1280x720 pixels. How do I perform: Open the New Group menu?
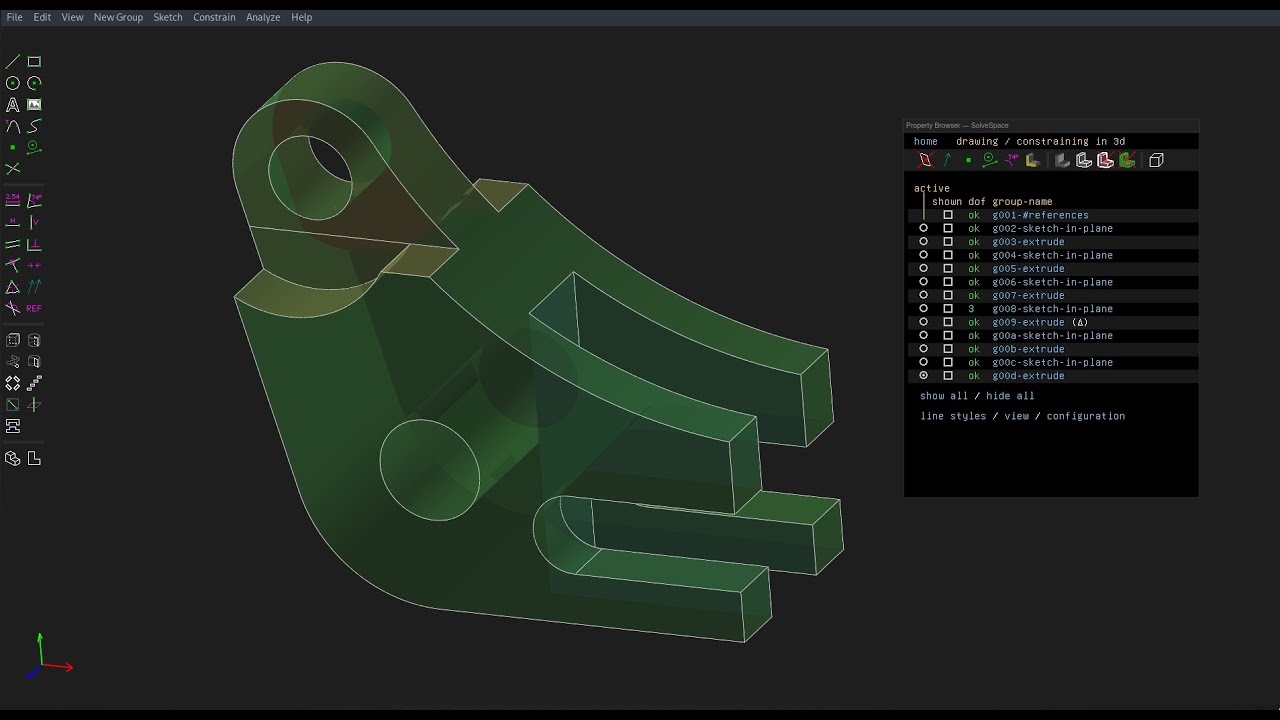coord(118,17)
